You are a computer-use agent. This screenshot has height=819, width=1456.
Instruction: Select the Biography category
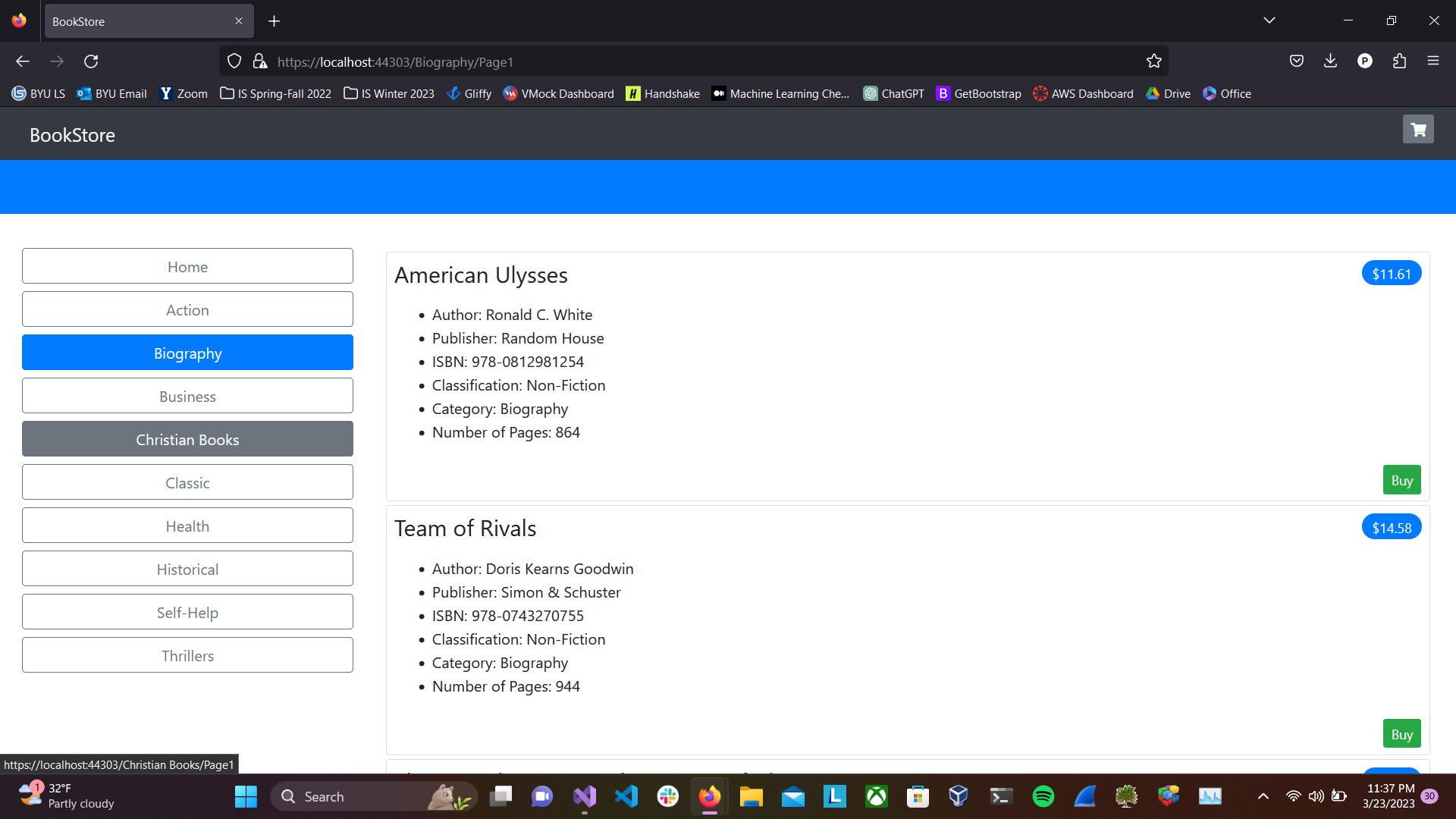[x=187, y=353]
